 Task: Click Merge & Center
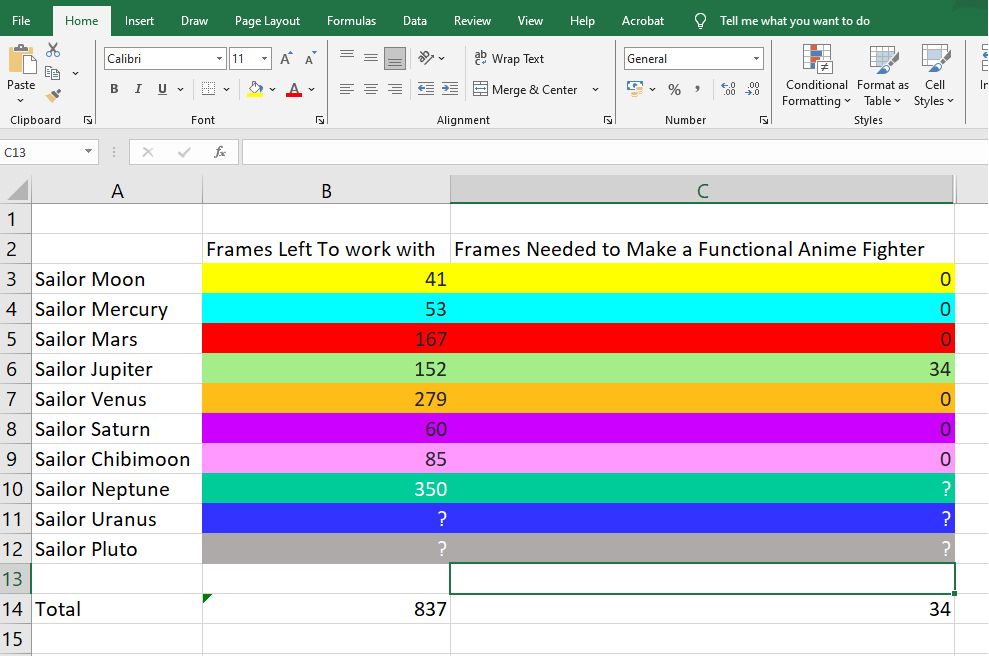[x=525, y=89]
